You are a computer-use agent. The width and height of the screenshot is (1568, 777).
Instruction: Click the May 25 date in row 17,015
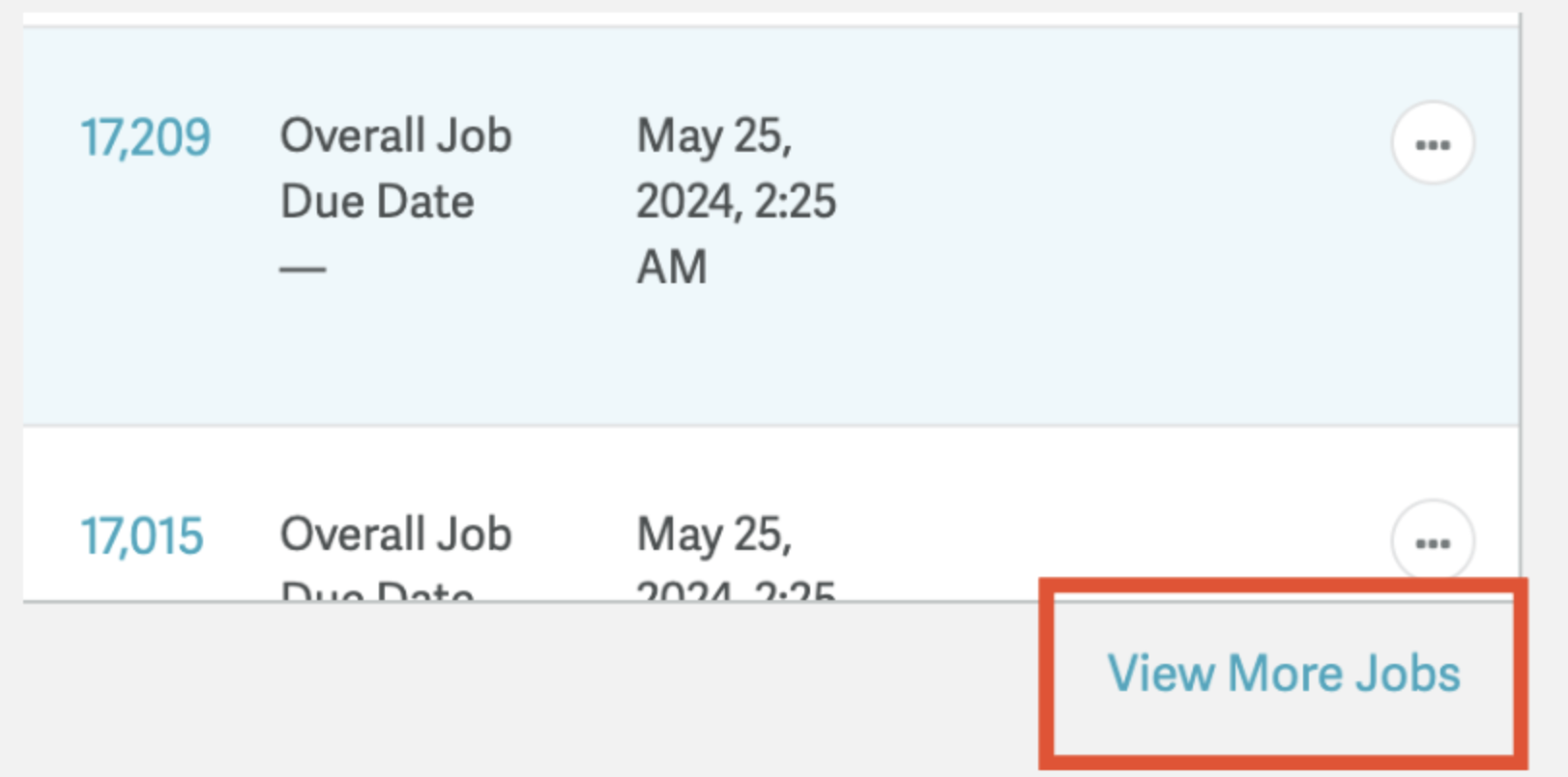(714, 535)
